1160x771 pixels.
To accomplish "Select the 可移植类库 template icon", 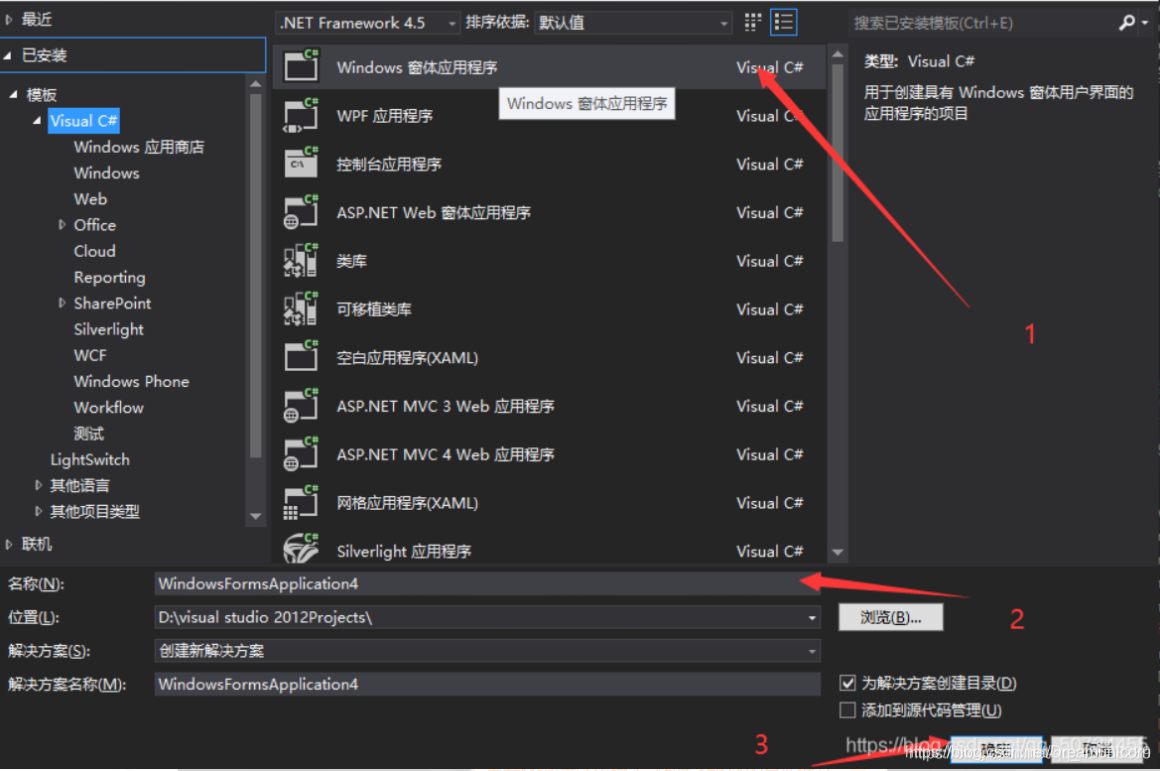I will point(301,309).
